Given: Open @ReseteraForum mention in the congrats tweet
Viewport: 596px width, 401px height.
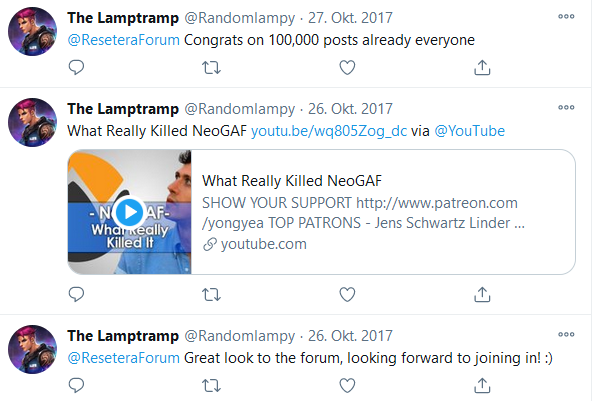Looking at the screenshot, I should click(x=124, y=40).
